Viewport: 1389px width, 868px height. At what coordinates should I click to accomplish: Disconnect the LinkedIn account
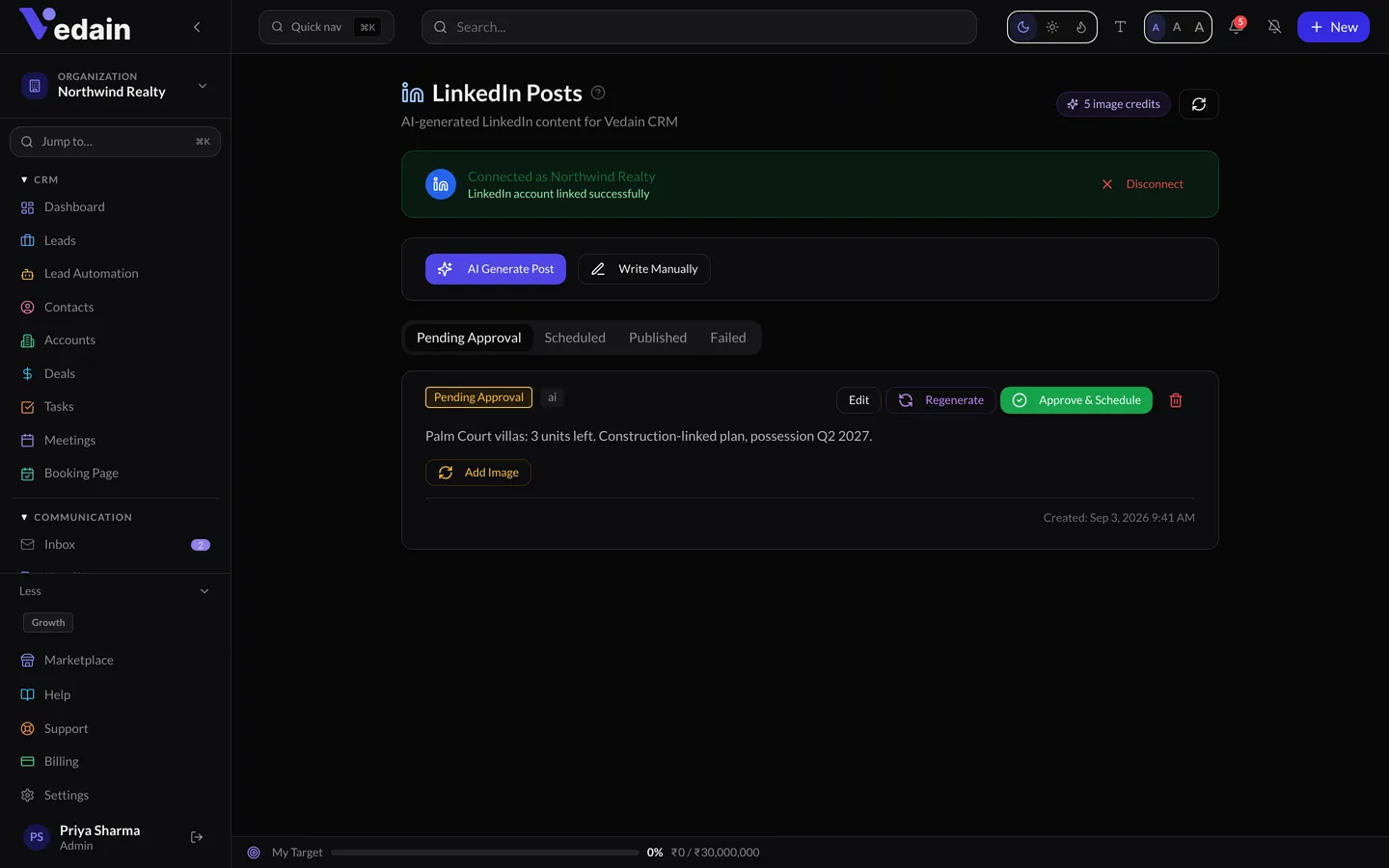click(x=1143, y=184)
